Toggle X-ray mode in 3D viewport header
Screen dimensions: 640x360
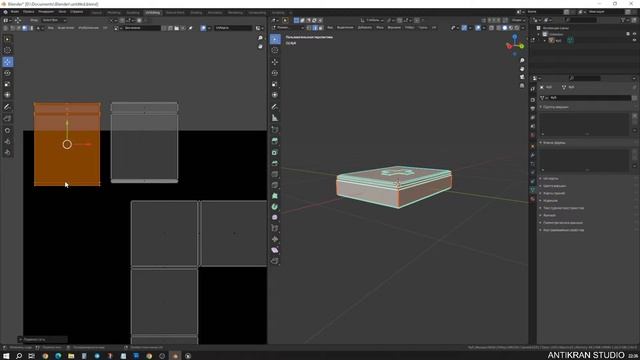[x=491, y=28]
